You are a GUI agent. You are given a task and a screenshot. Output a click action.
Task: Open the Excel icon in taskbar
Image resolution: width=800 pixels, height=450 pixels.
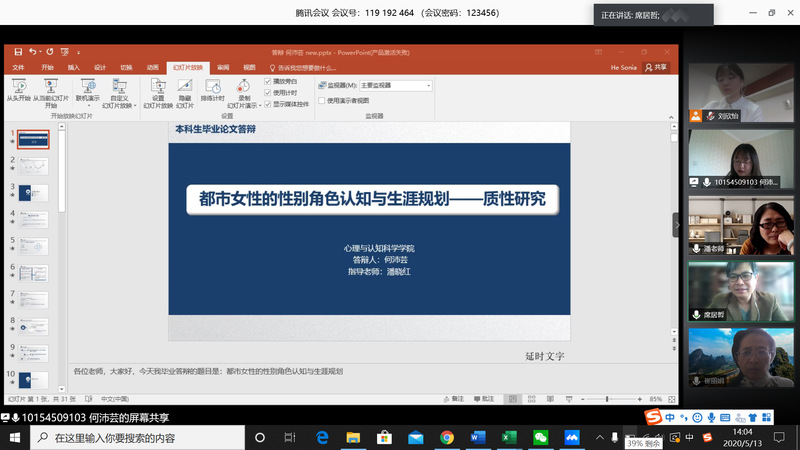coord(508,437)
